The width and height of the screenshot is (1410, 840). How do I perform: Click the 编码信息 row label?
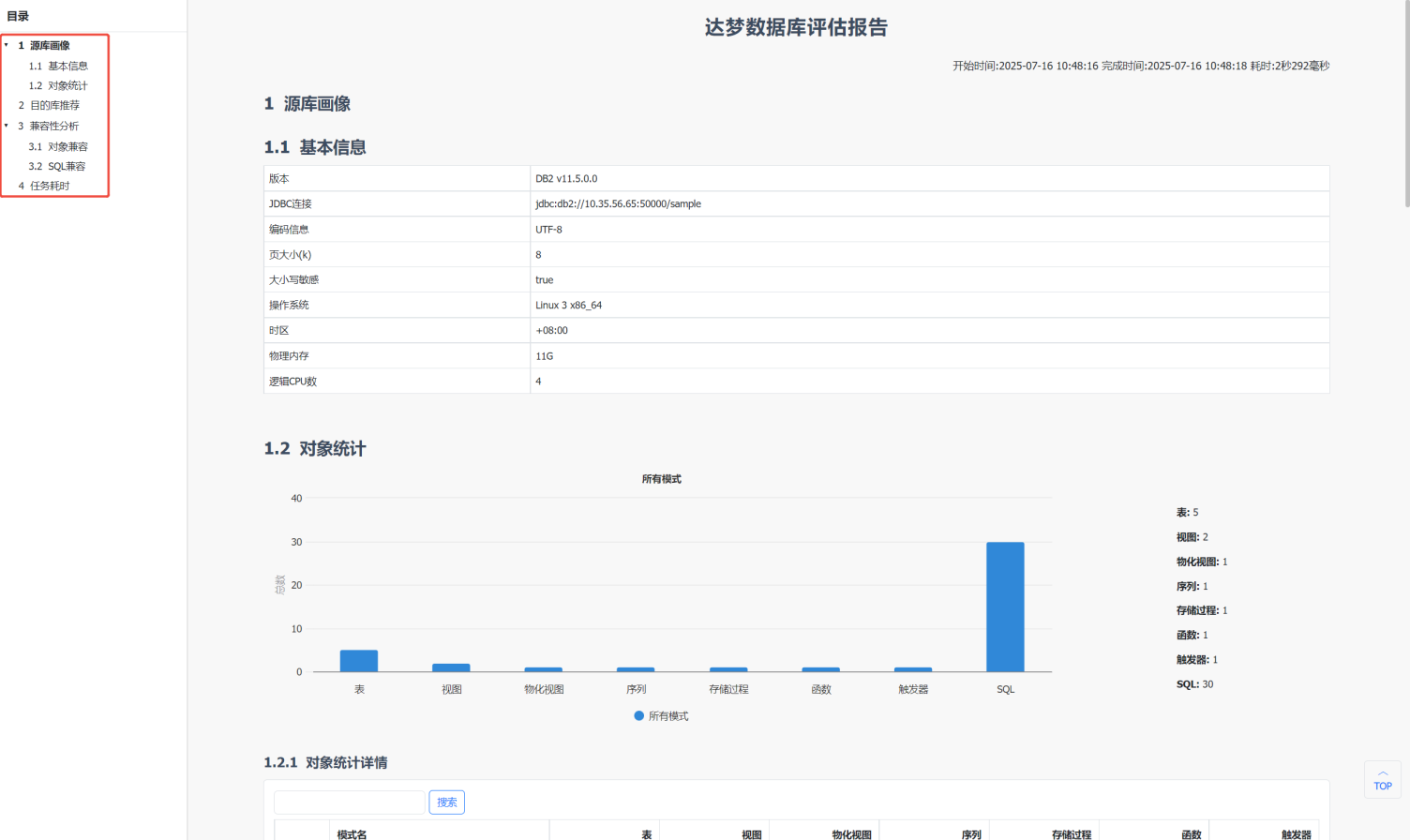point(289,229)
